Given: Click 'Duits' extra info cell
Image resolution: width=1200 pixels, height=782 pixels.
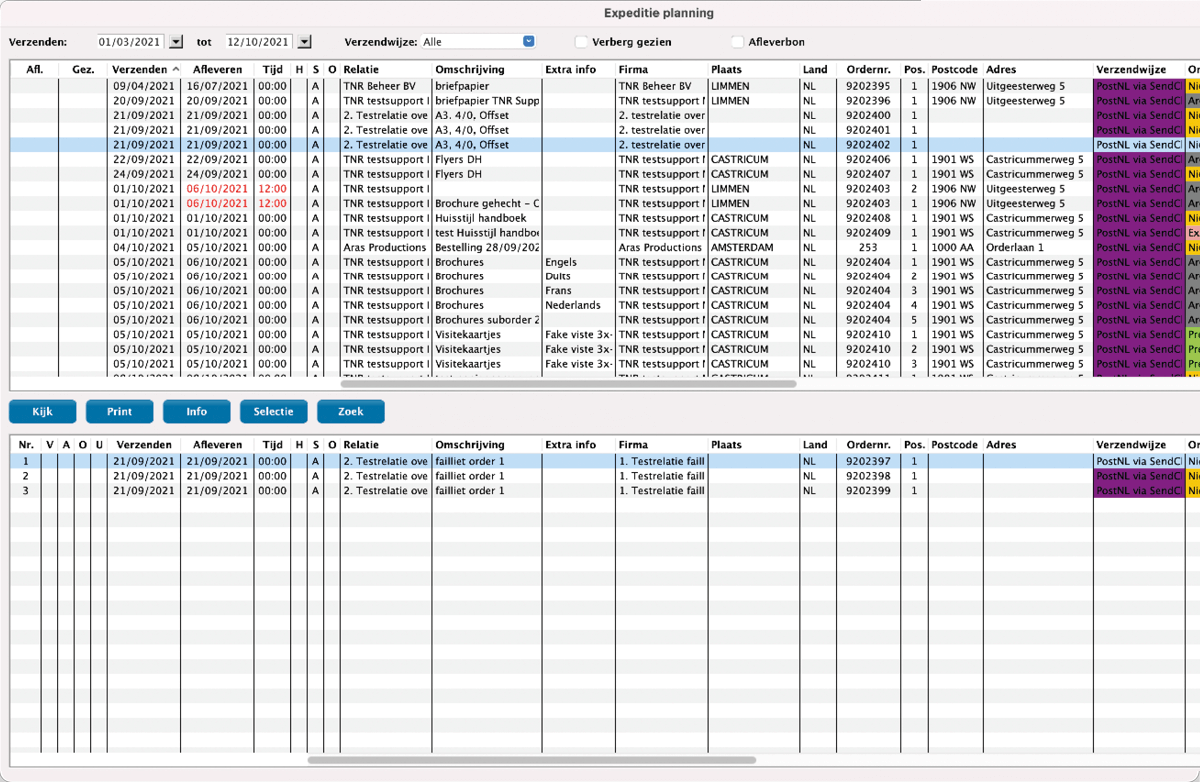Looking at the screenshot, I should pos(578,277).
